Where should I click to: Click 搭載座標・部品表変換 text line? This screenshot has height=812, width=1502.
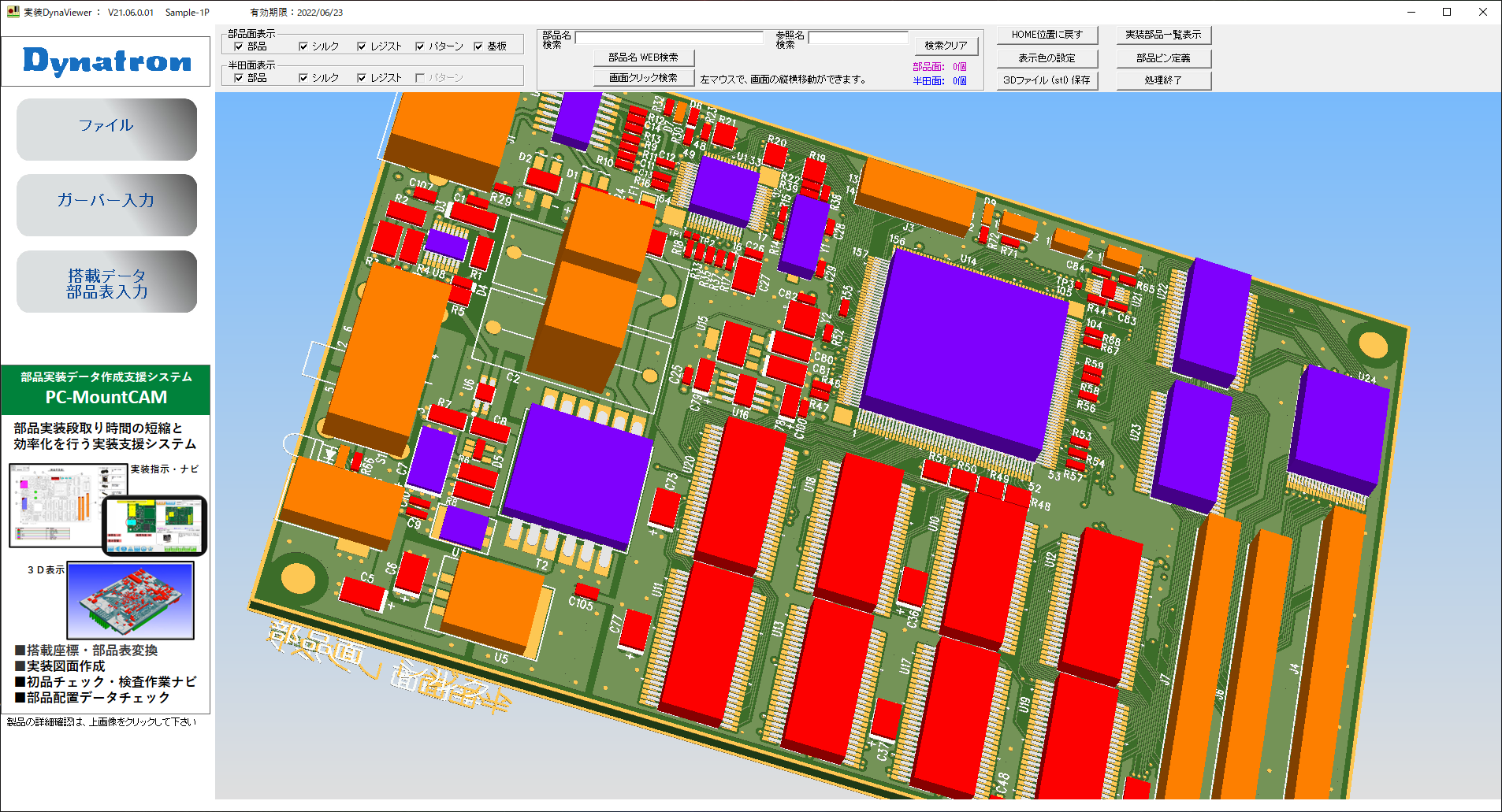(87, 651)
